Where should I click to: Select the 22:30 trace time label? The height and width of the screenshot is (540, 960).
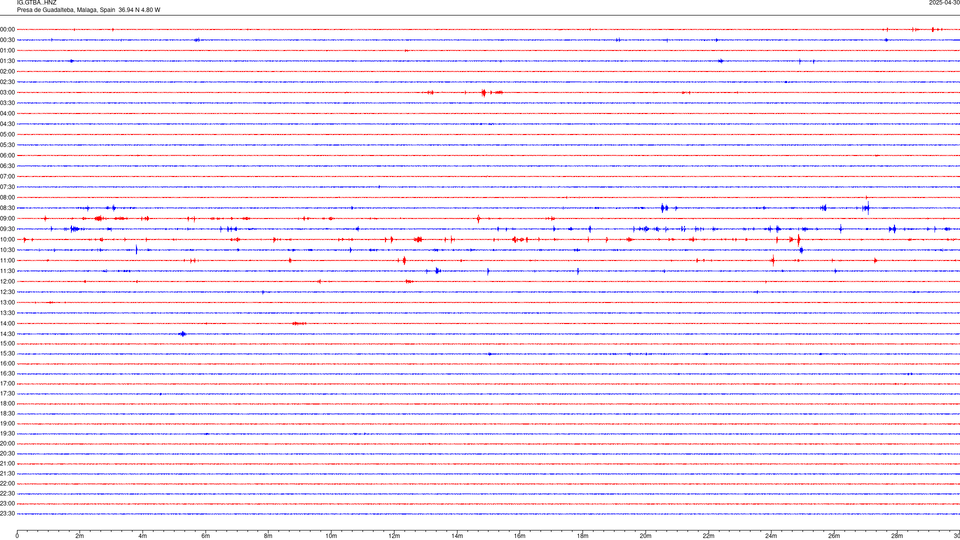7,493
